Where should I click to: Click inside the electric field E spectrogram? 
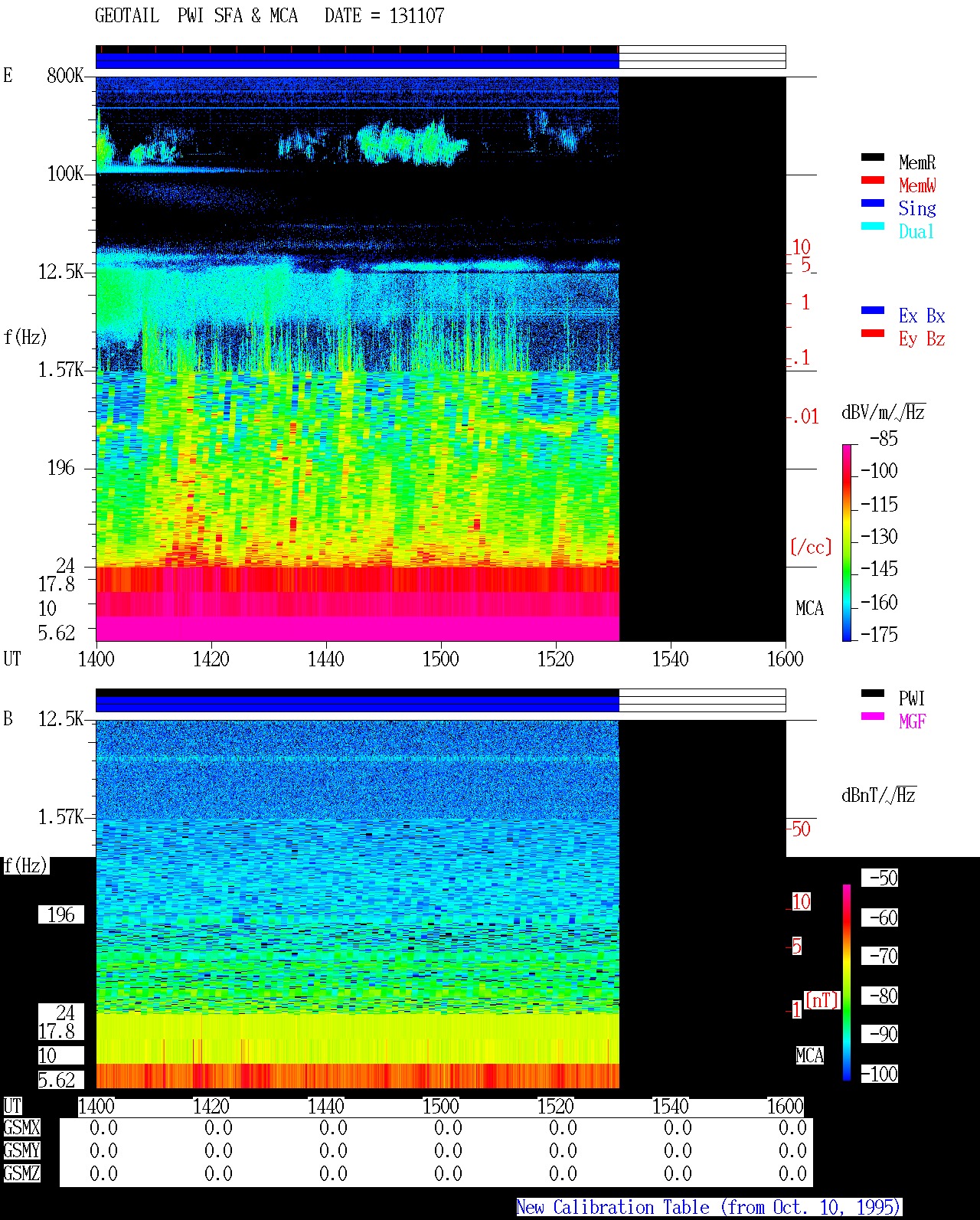[x=358, y=358]
